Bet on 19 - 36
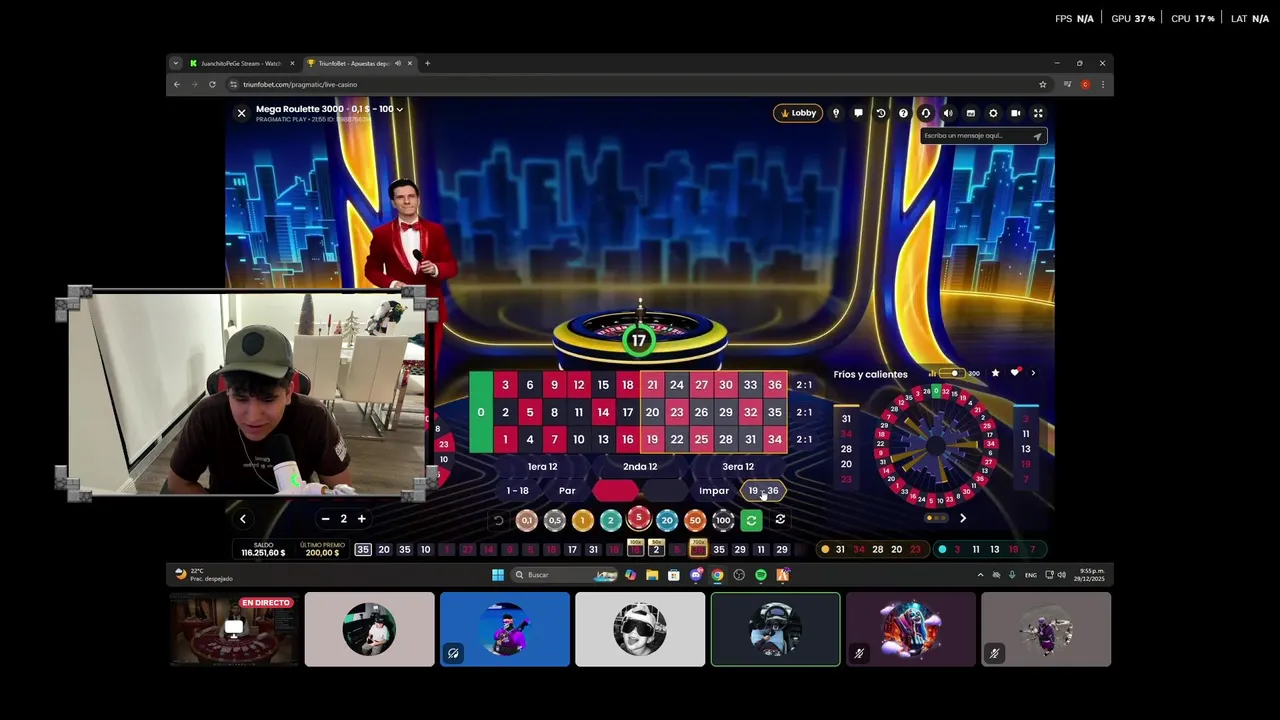The image size is (1280, 720). 763,491
